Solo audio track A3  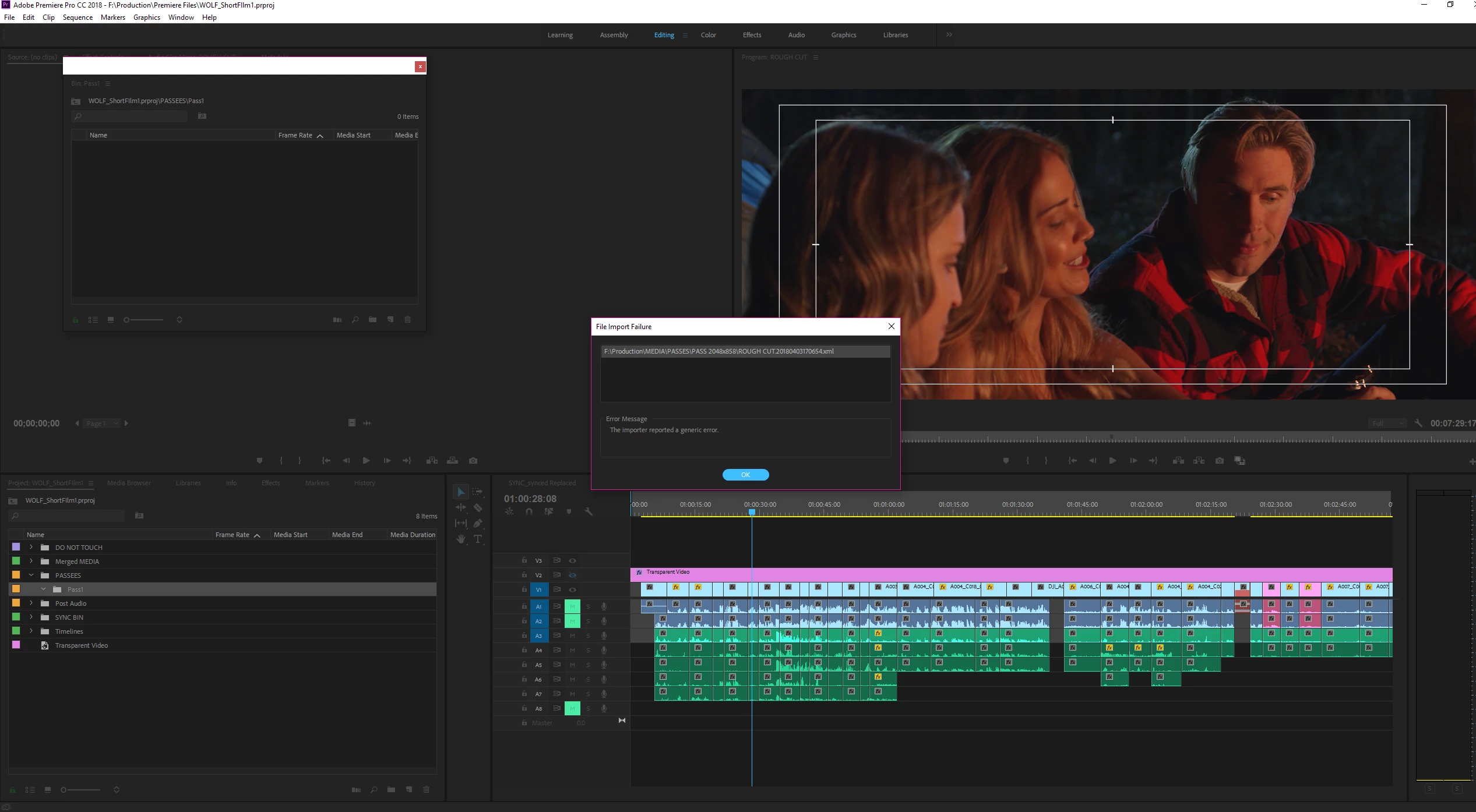[588, 636]
